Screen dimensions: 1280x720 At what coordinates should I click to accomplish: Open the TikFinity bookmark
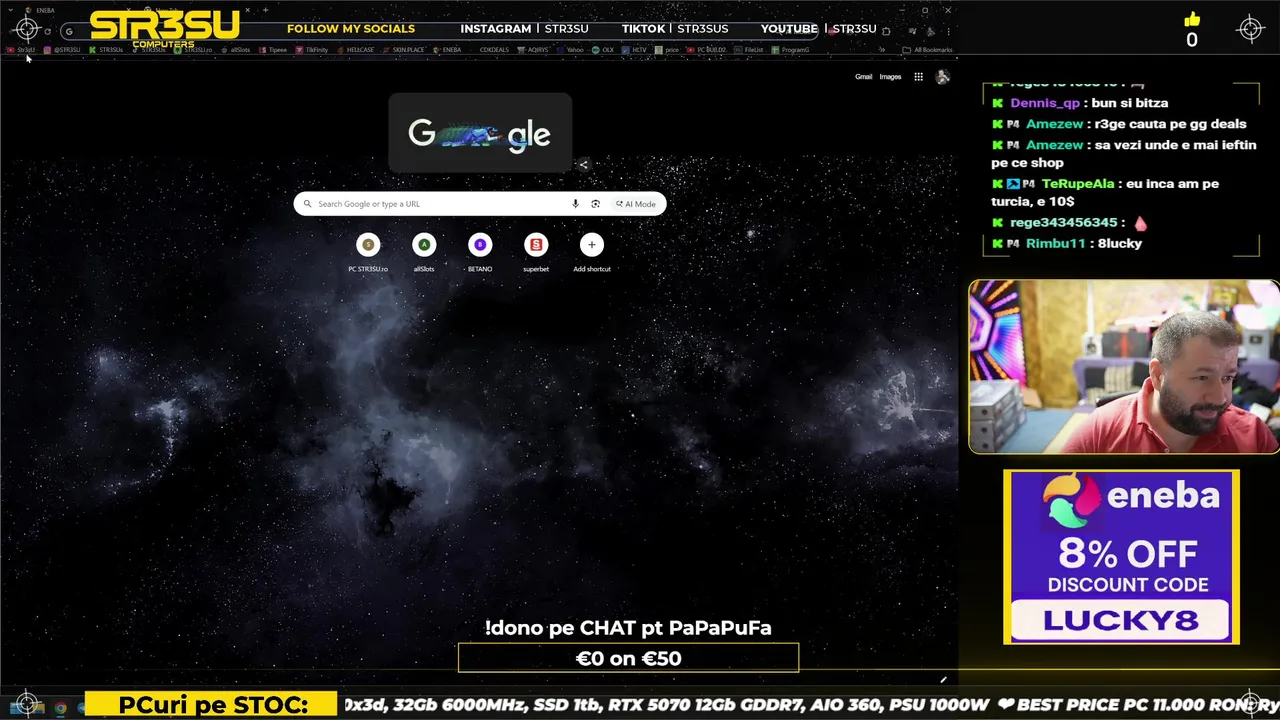[311, 49]
